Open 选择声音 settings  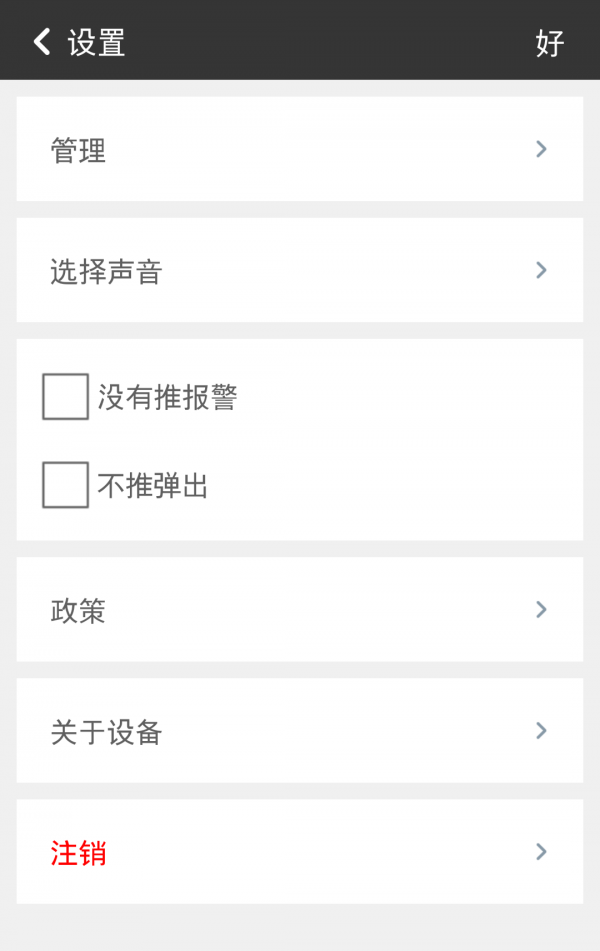[x=106, y=272]
